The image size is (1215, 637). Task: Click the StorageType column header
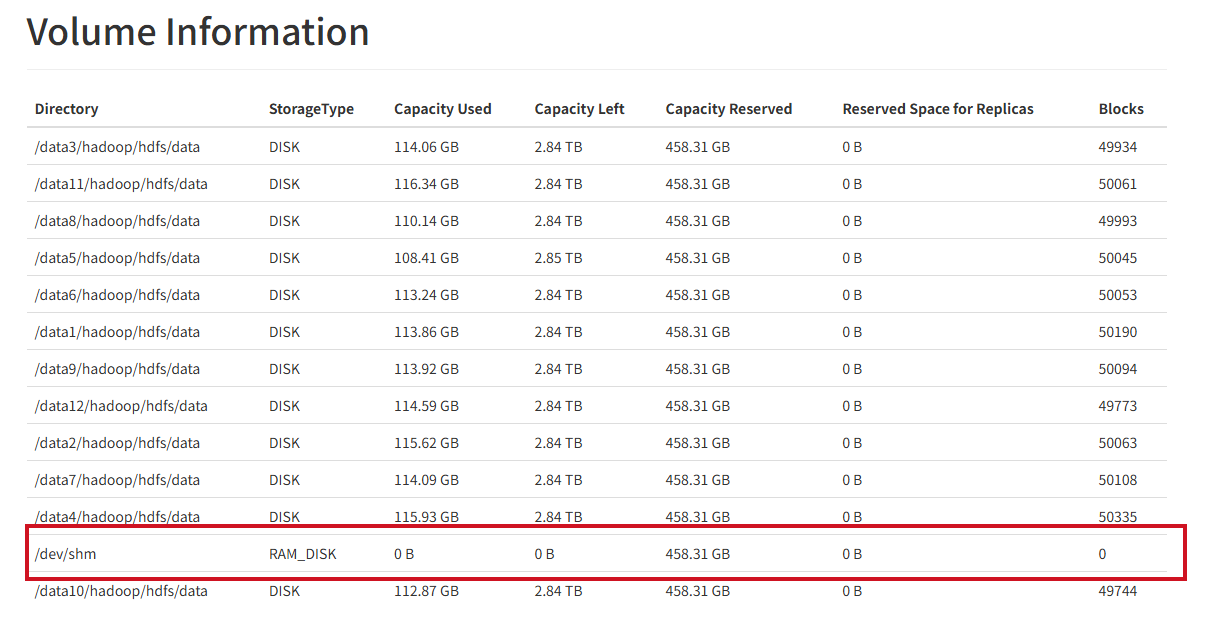point(311,109)
